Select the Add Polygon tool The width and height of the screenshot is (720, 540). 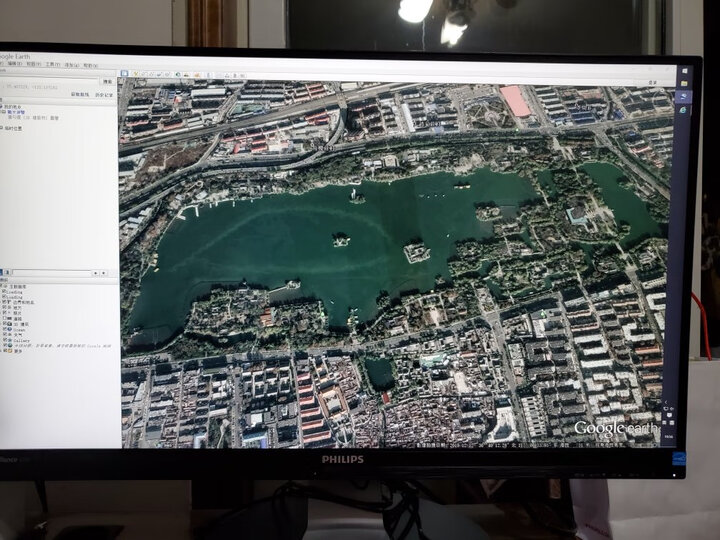143,74
